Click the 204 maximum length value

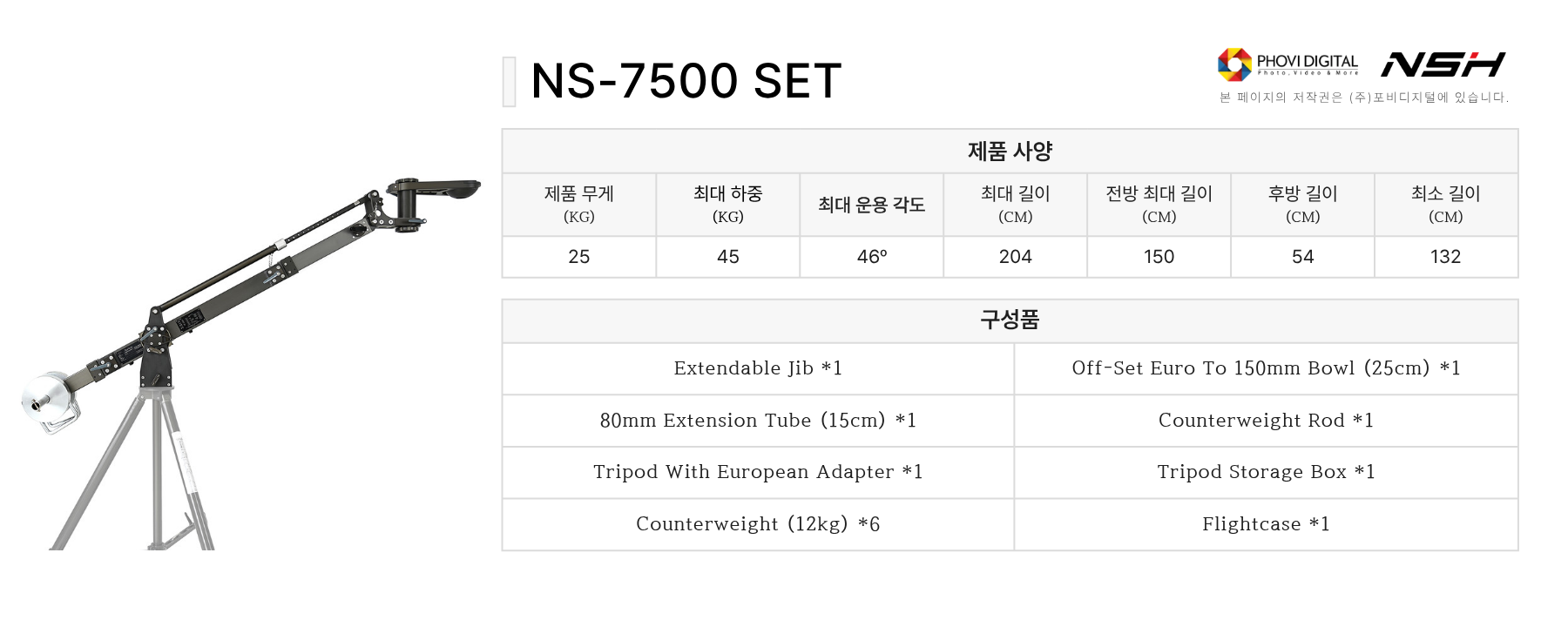(1015, 257)
